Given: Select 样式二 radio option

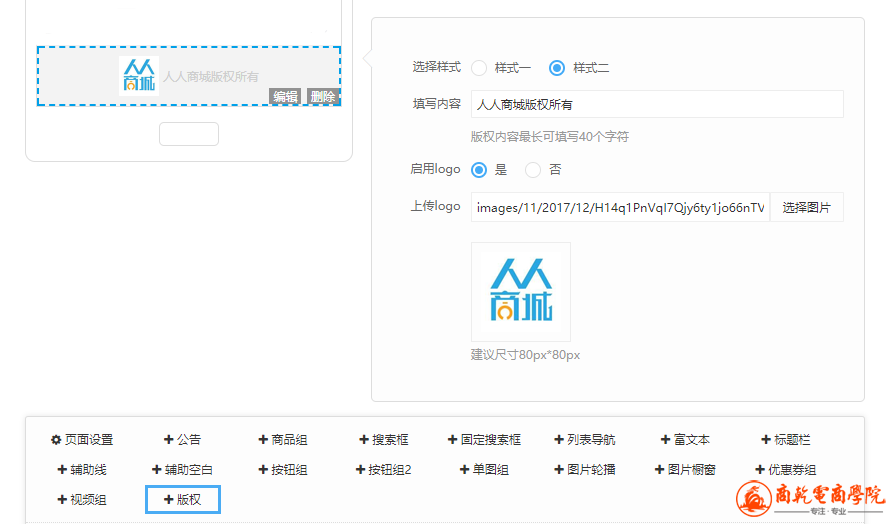Looking at the screenshot, I should (557, 68).
